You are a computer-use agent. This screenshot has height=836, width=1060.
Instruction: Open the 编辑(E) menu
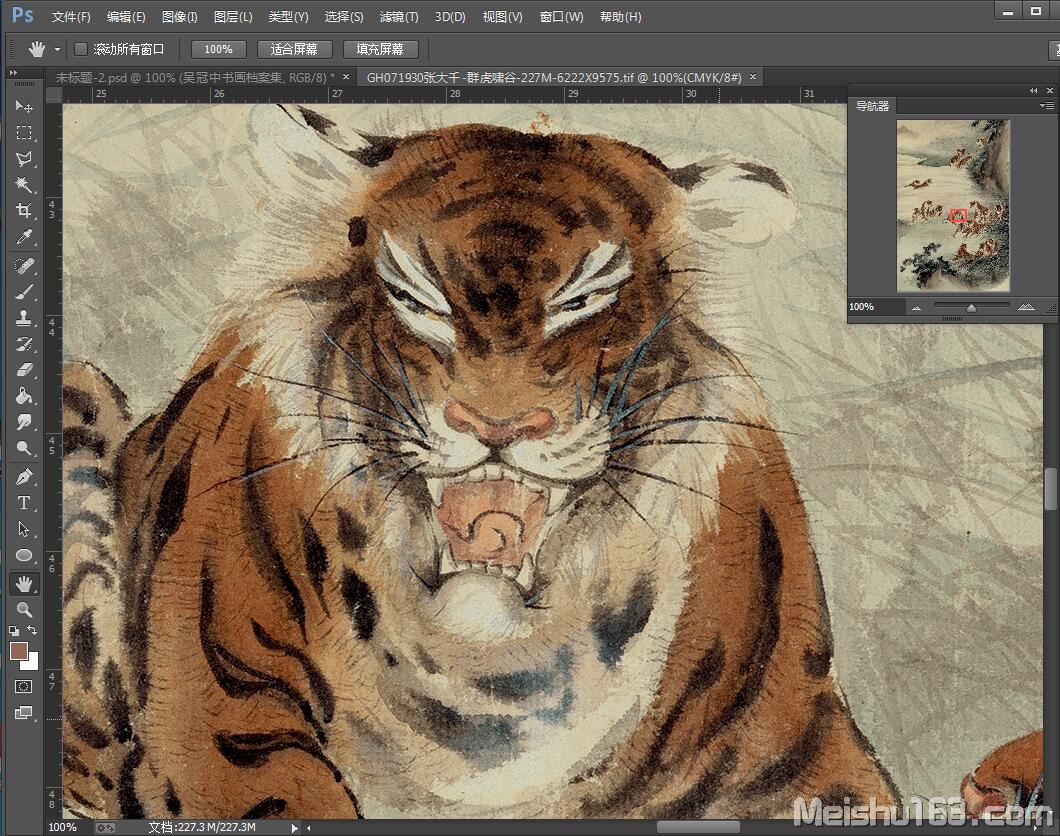coord(126,17)
